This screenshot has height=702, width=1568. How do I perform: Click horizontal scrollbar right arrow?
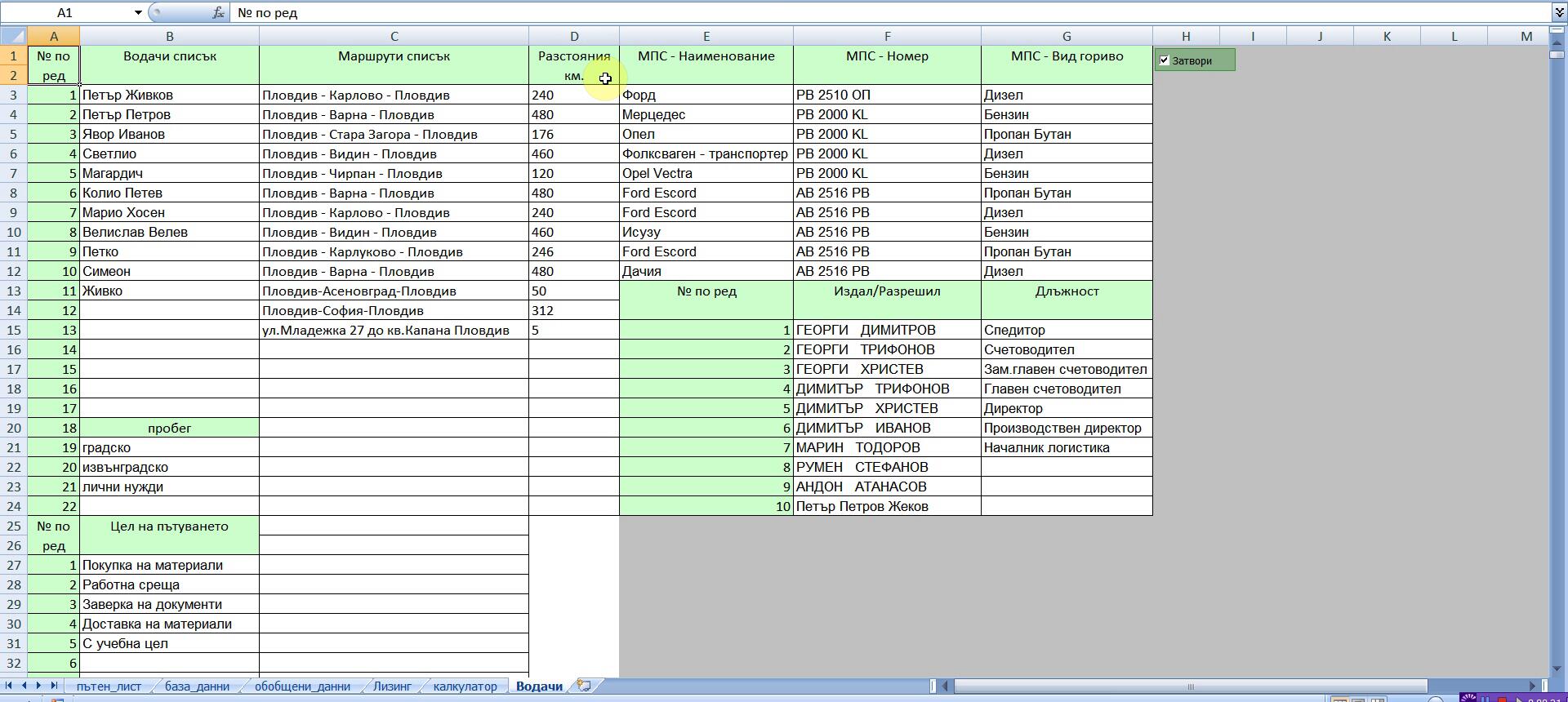point(1532,686)
